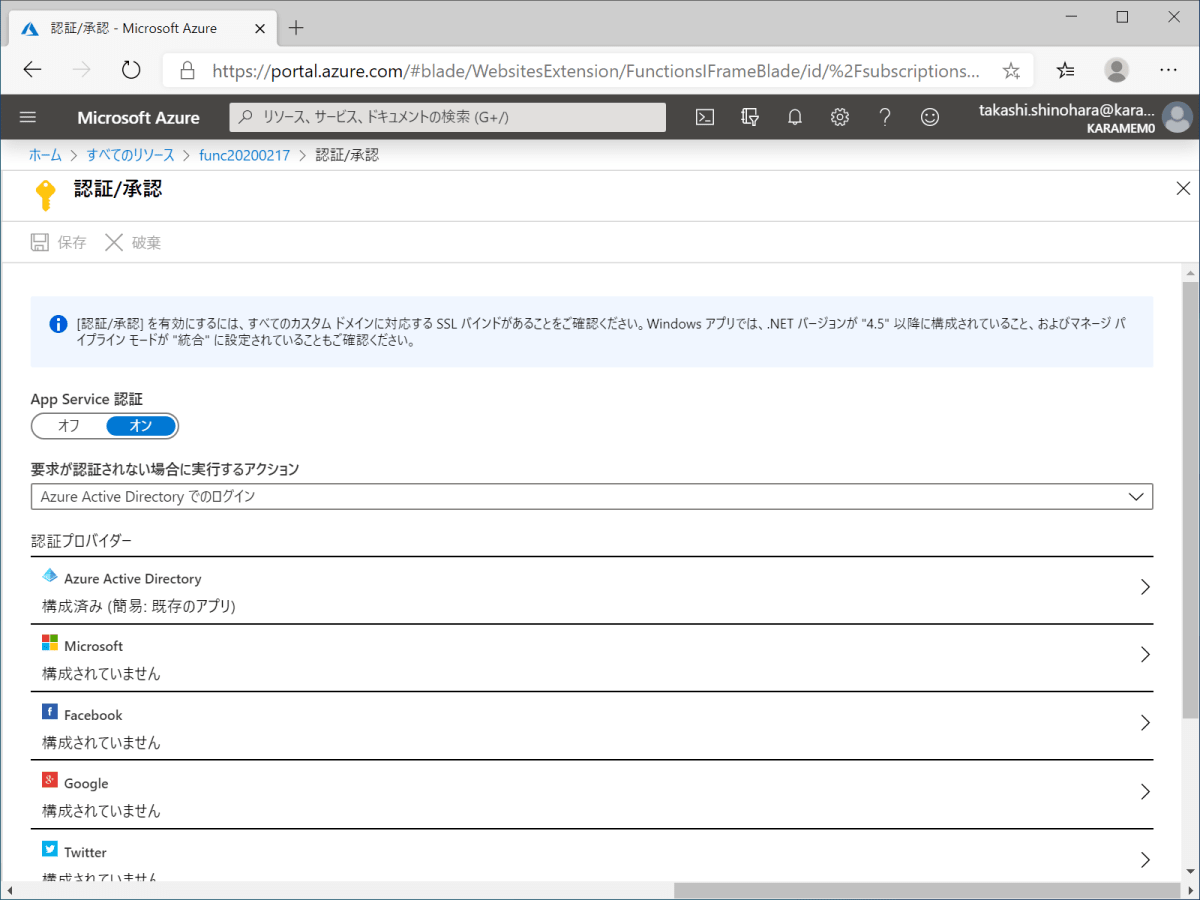Click the resource search box
The height and width of the screenshot is (900, 1200).
point(448,117)
